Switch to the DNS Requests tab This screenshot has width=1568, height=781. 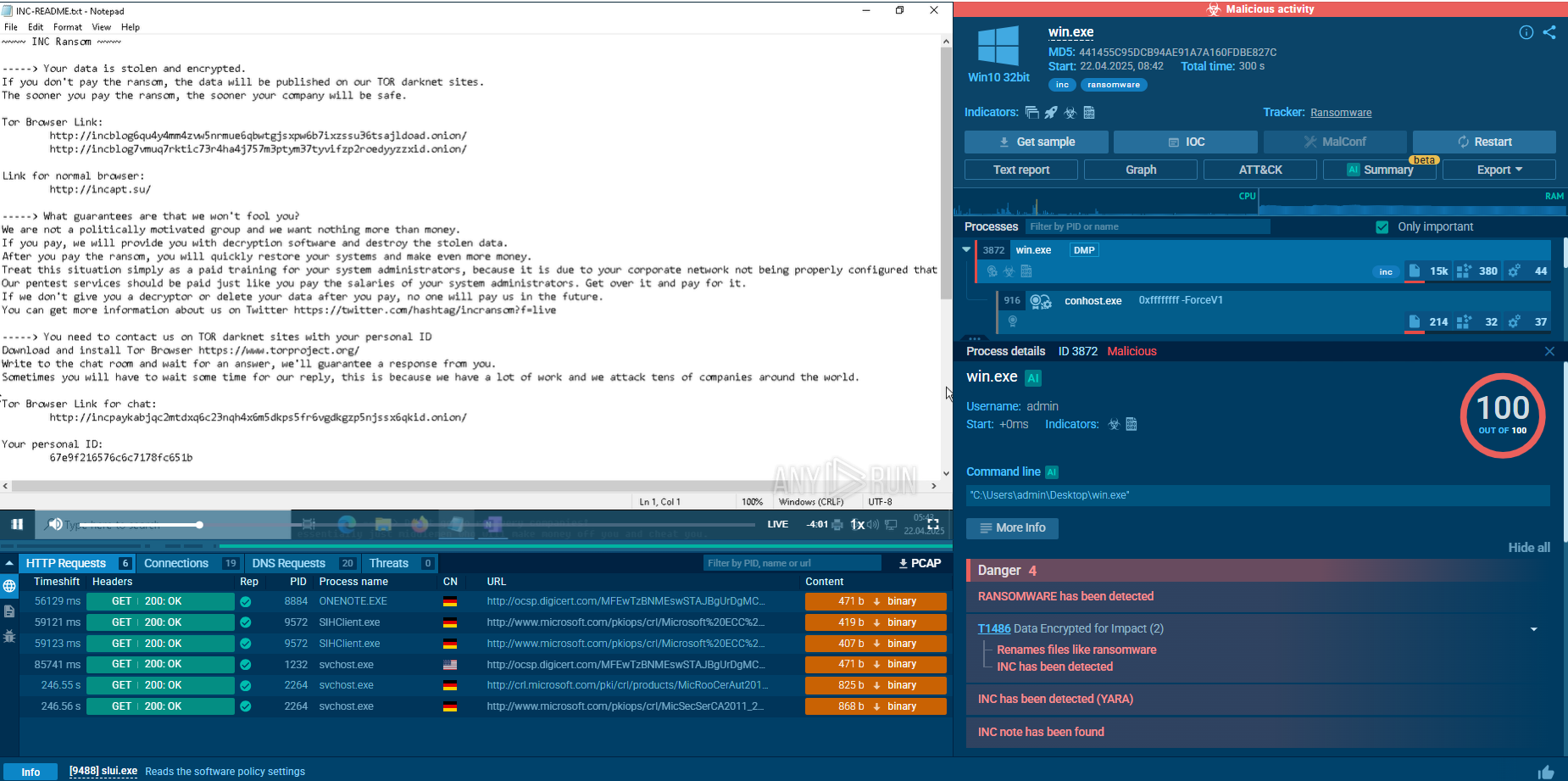pyautogui.click(x=288, y=563)
